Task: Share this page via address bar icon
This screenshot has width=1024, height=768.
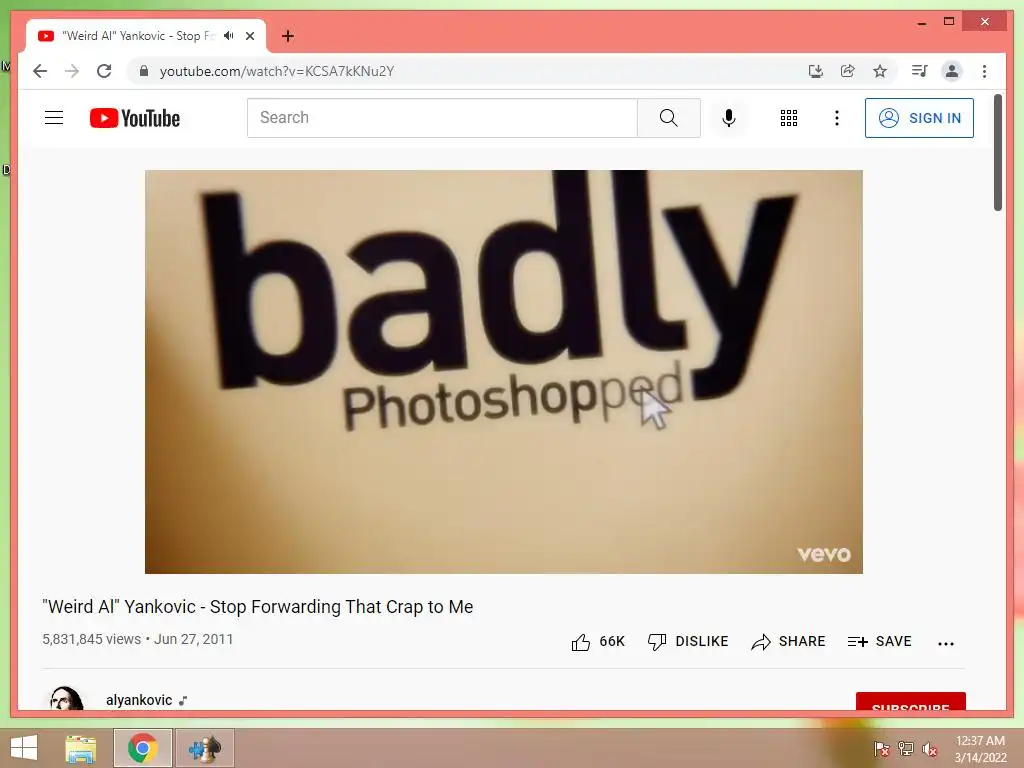Action: (x=848, y=71)
